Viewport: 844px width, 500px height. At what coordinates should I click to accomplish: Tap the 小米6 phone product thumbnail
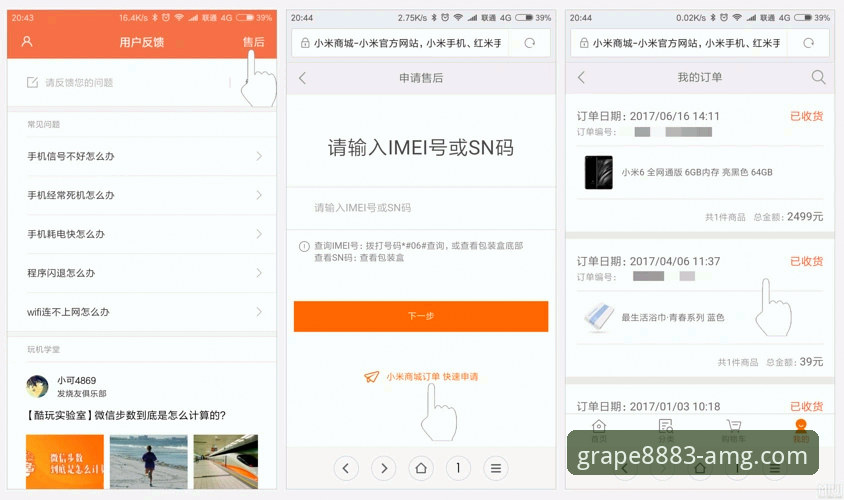click(599, 172)
